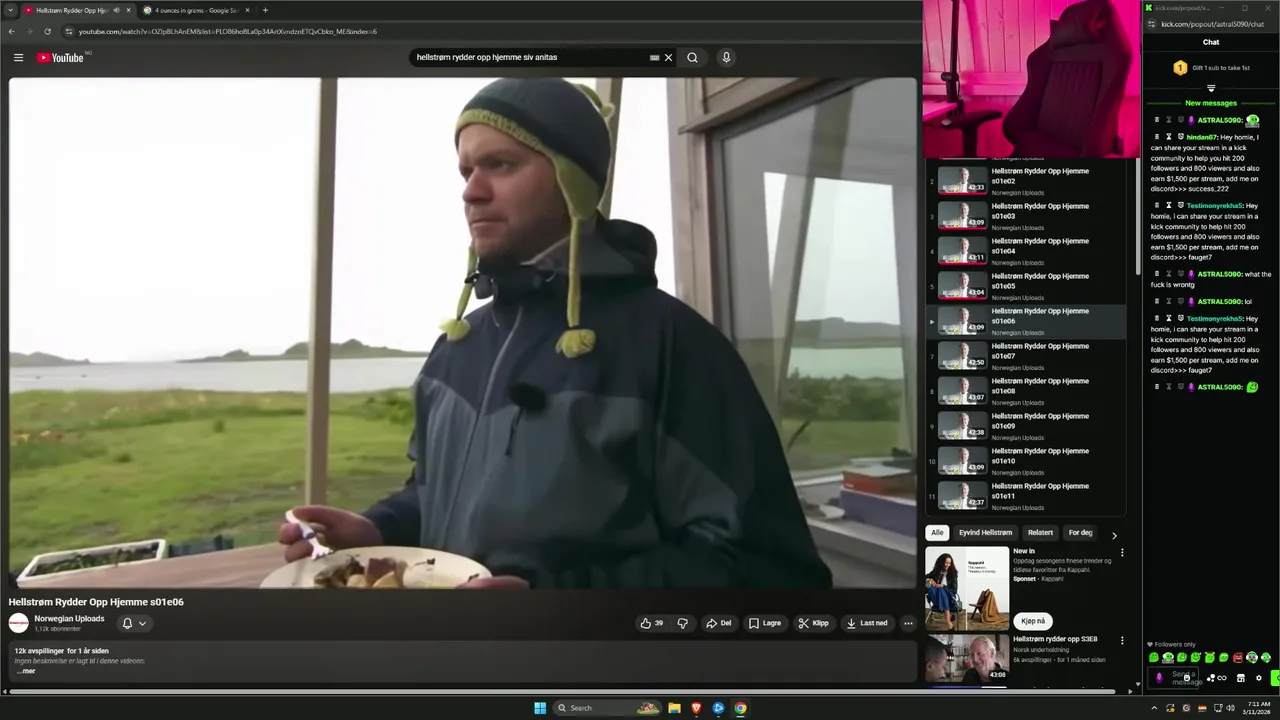This screenshot has height=720, width=1280.
Task: Dislike the video with thumbs down
Action: pos(682,623)
